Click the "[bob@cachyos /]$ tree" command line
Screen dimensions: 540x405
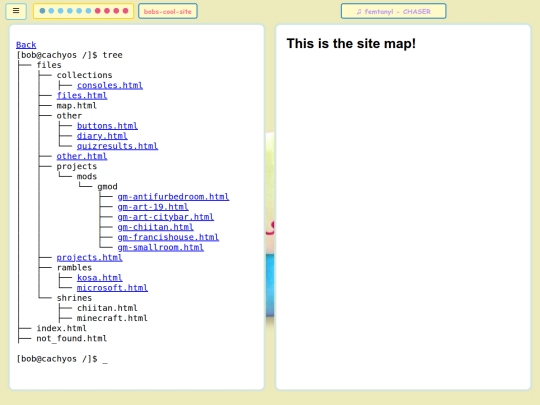pyautogui.click(x=70, y=55)
